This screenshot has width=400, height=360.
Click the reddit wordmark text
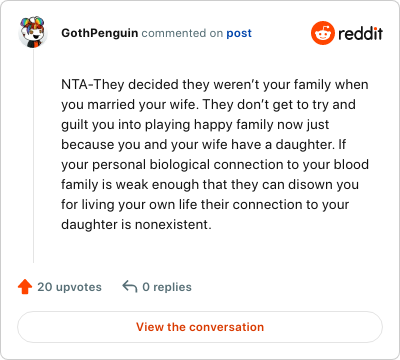360,33
